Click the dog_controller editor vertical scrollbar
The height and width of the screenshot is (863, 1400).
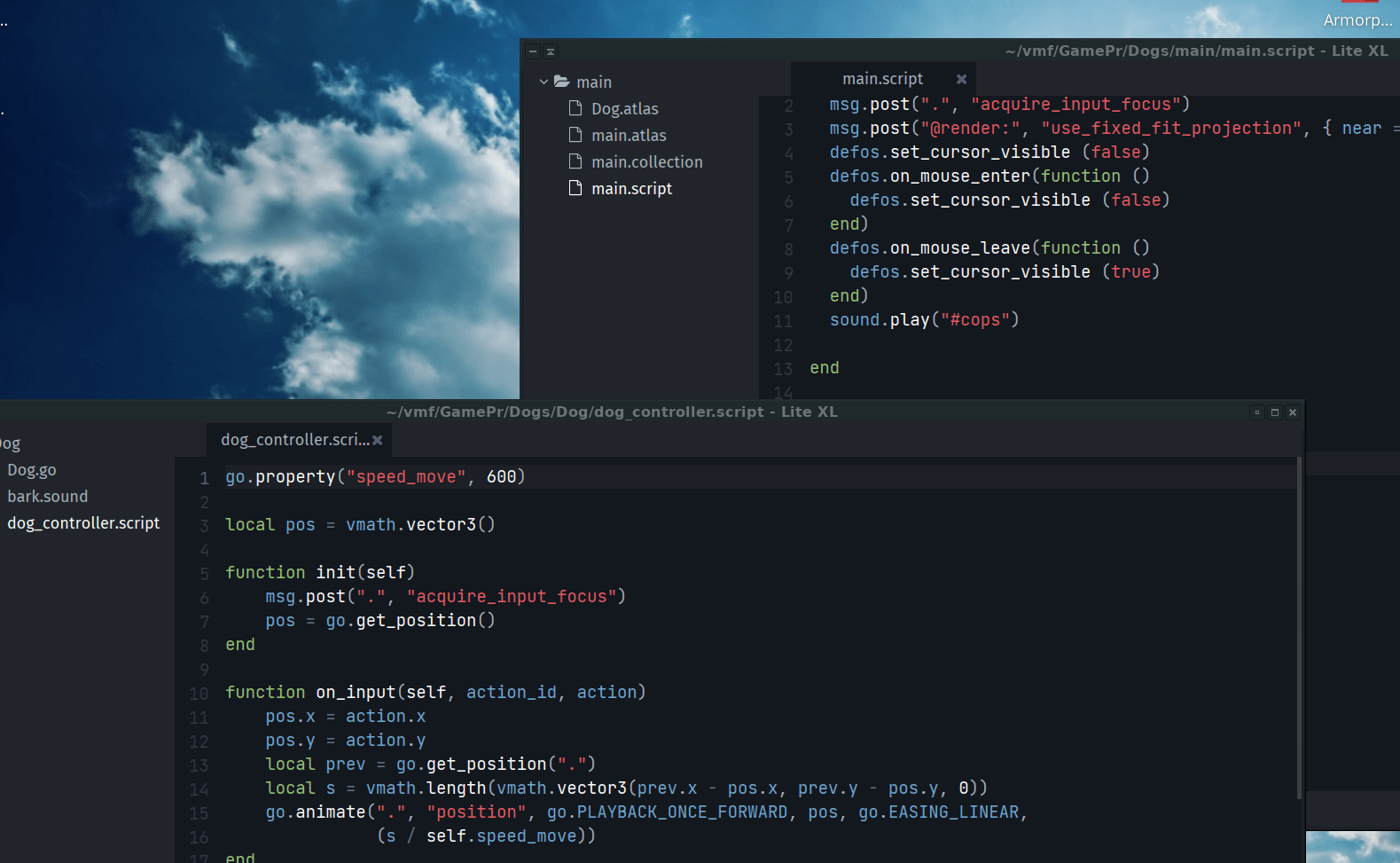(1300, 628)
